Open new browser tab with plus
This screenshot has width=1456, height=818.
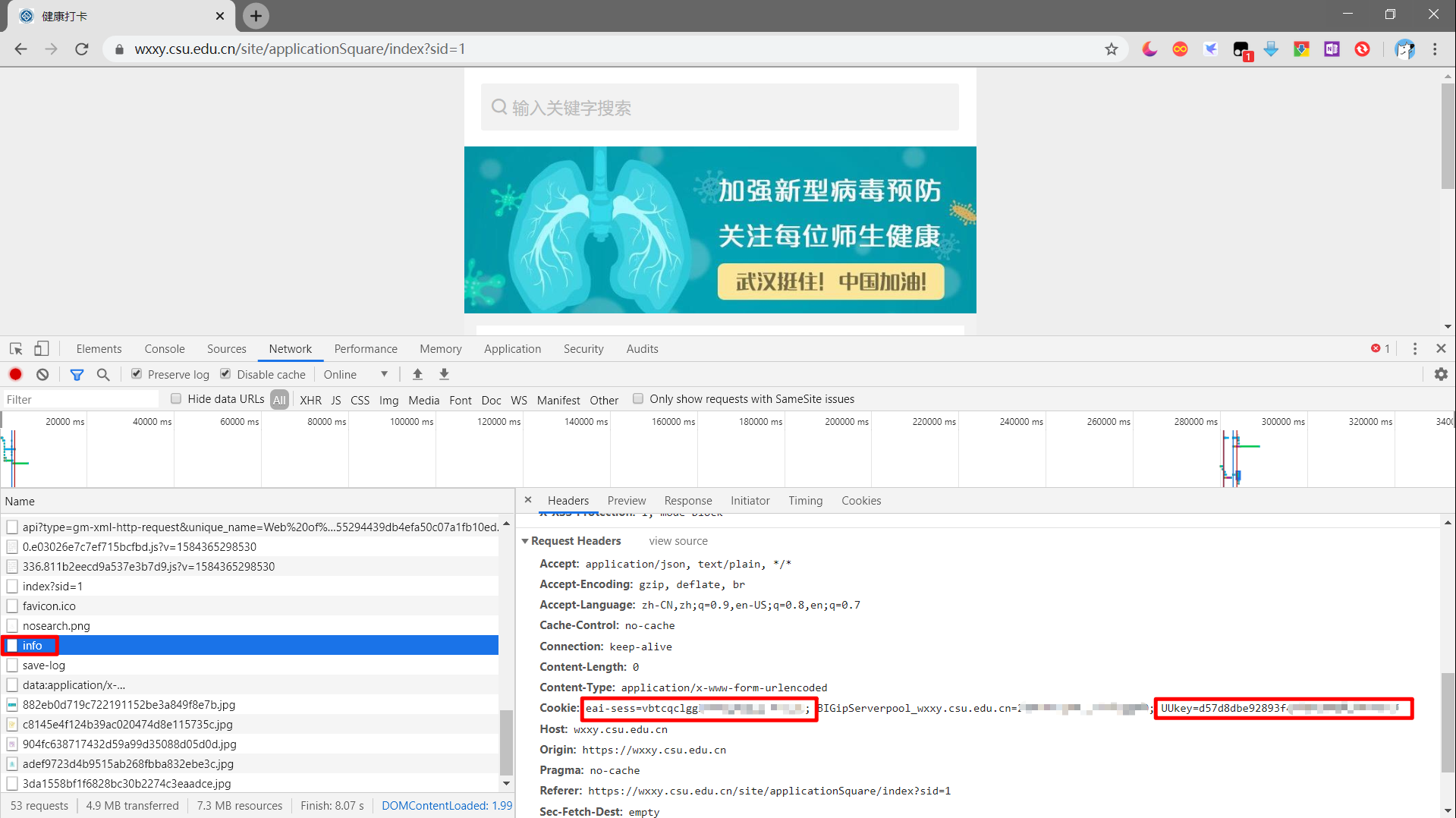[256, 15]
